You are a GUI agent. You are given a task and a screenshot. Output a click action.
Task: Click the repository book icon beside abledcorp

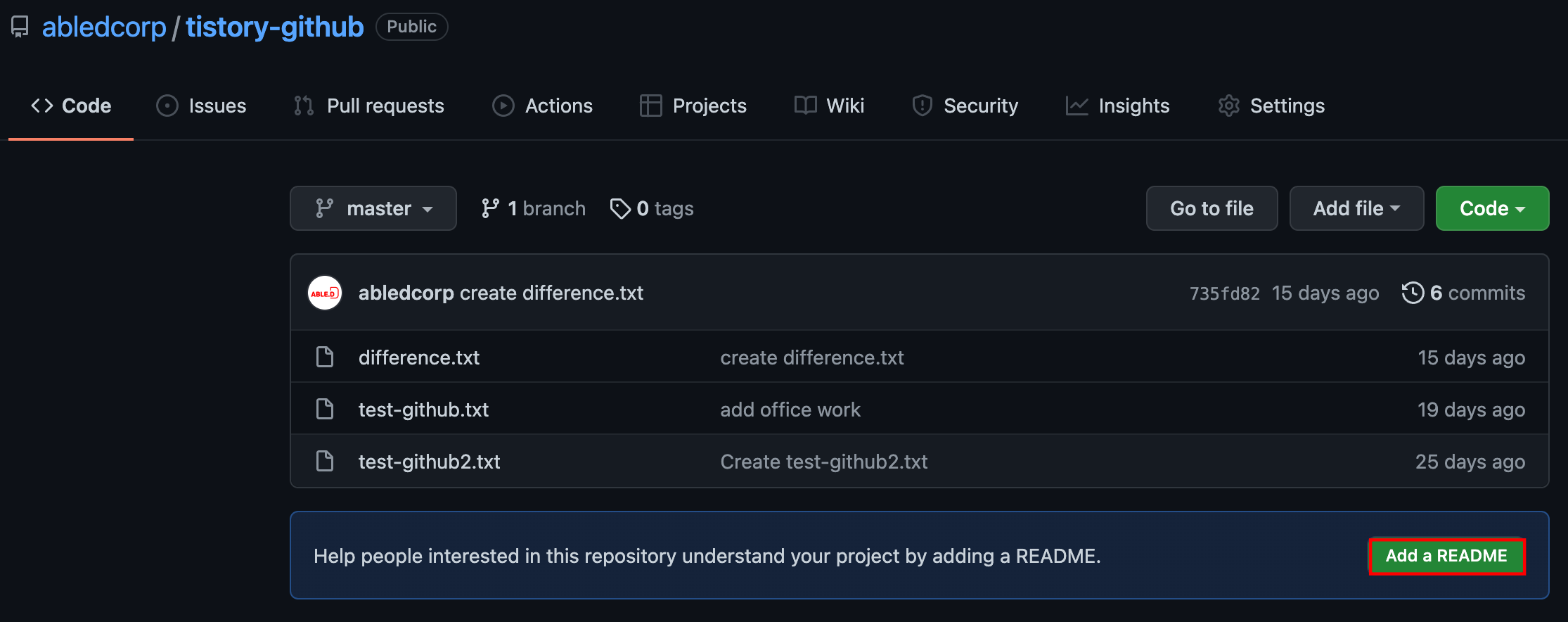[20, 27]
